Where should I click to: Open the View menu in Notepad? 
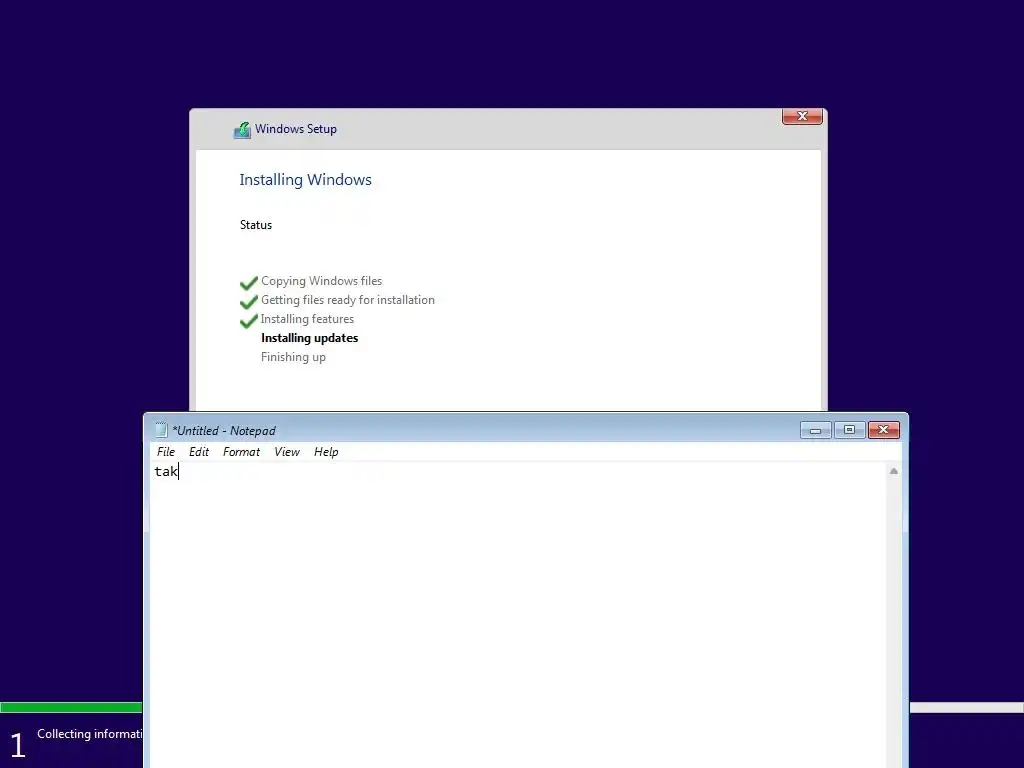[287, 452]
